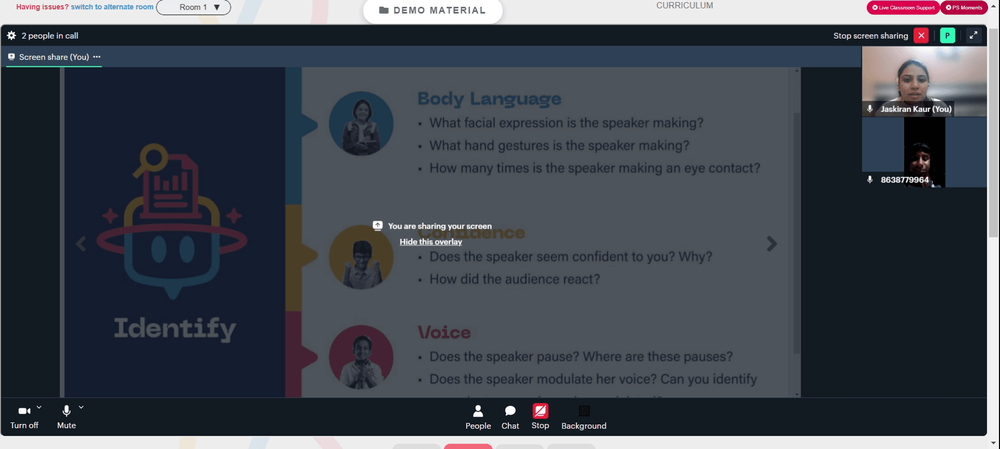Click the Body Language avatar icon
1000x449 pixels.
361,123
